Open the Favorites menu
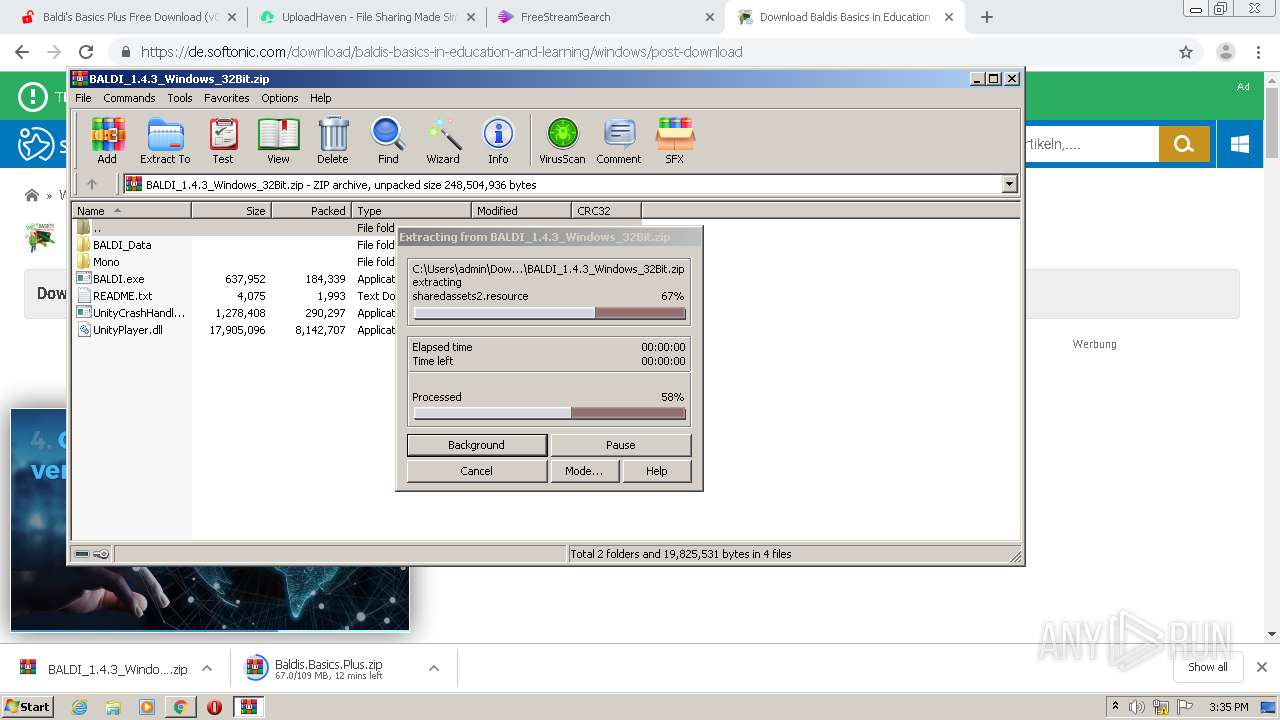Image resolution: width=1280 pixels, height=720 pixels. (x=227, y=98)
